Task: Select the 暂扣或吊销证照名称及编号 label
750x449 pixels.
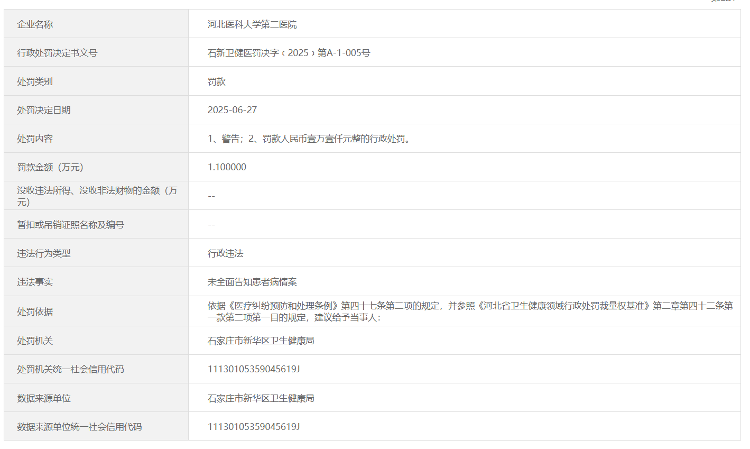Action: [70, 225]
